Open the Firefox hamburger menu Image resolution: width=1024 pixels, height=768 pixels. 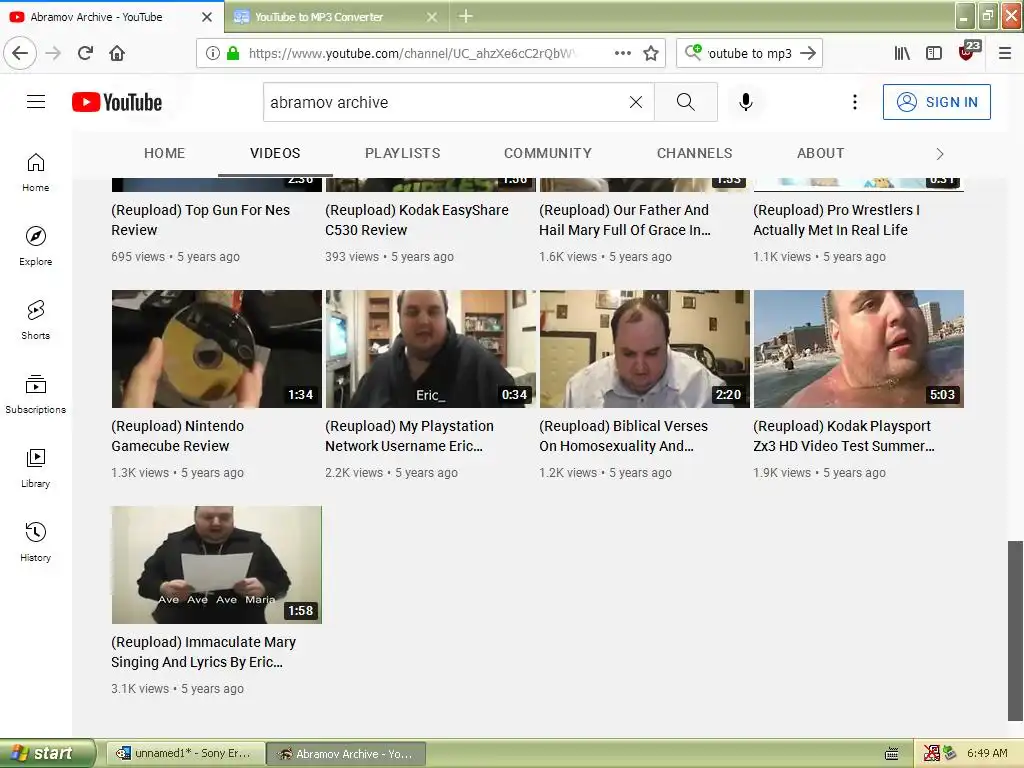click(1005, 53)
